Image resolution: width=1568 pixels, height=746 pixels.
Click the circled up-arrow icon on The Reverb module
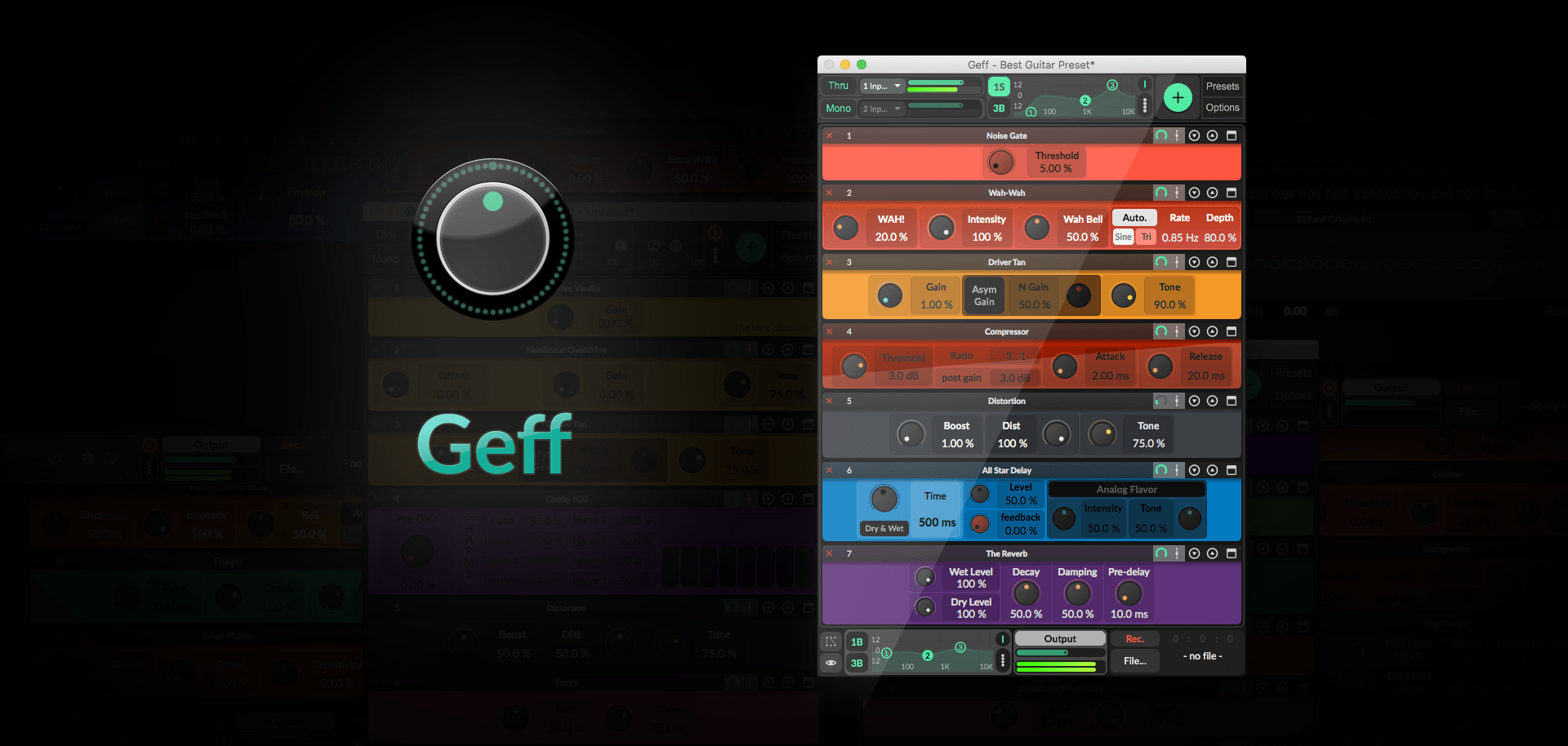pyautogui.click(x=1212, y=553)
